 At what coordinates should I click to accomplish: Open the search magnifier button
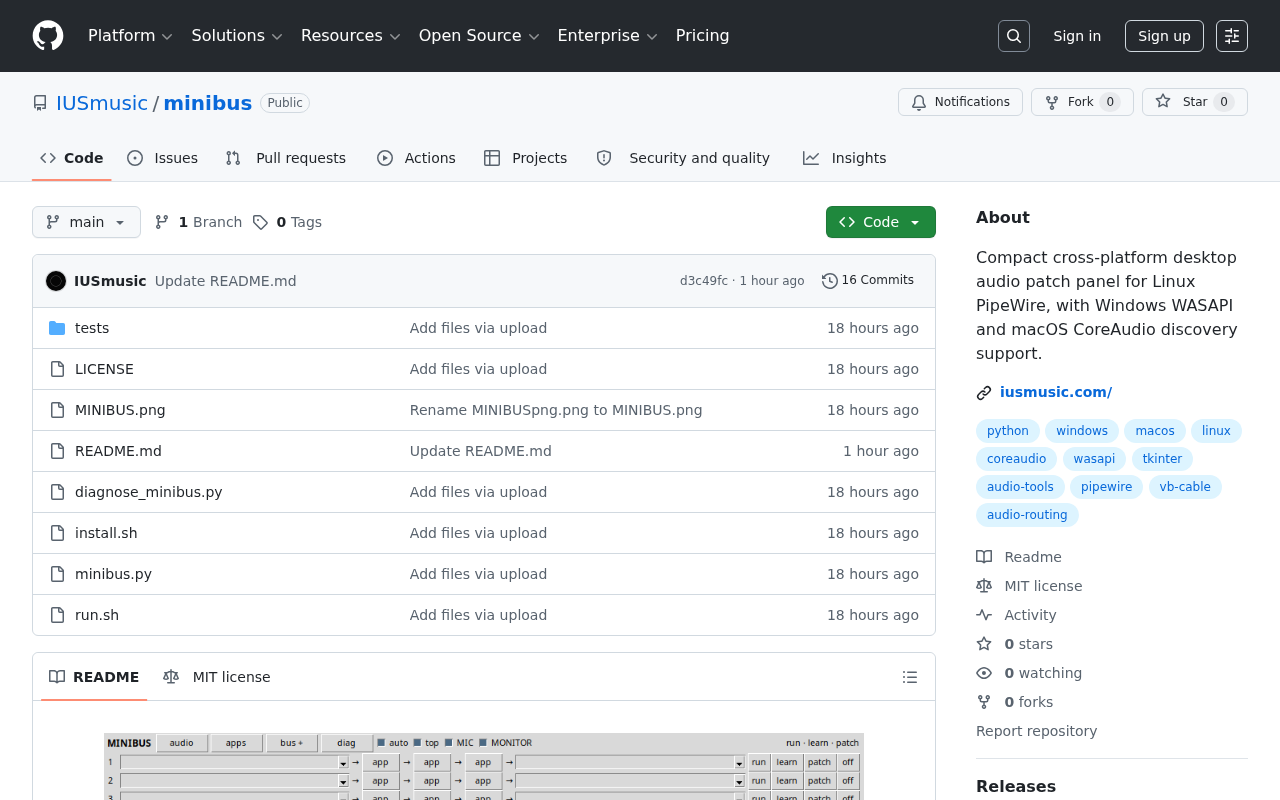[x=1014, y=36]
